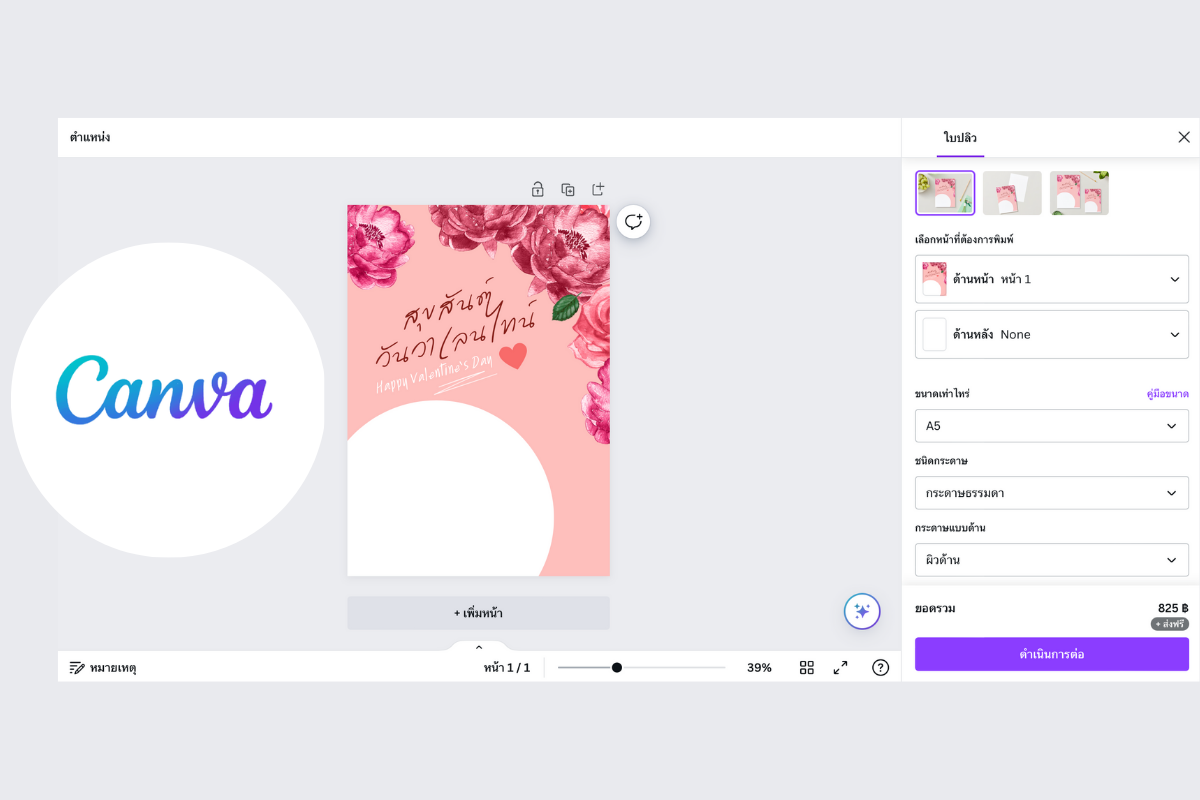1200x800 pixels.
Task: Open the A5 size dropdown
Action: coord(1052,426)
